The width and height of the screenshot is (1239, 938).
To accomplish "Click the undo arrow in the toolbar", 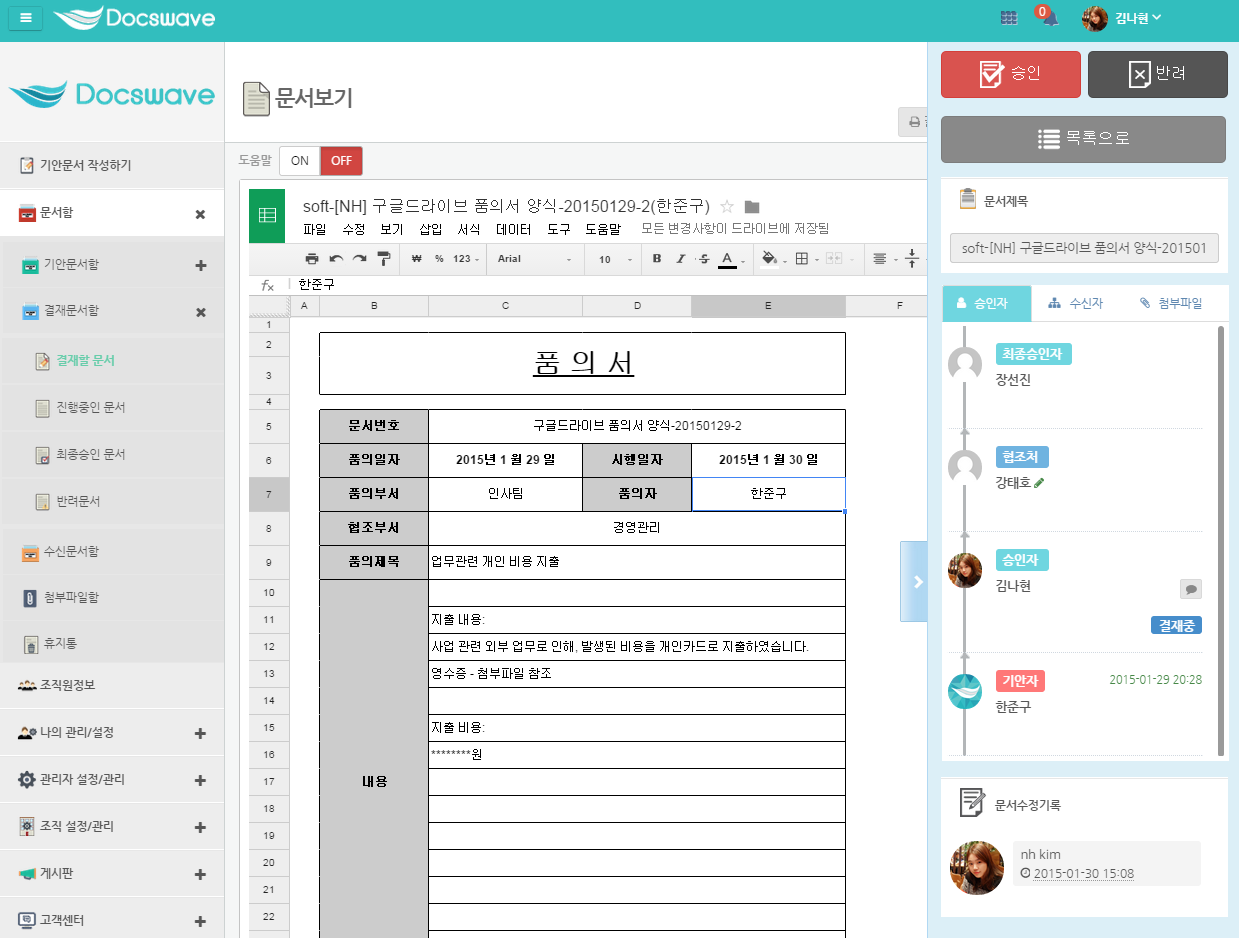I will tap(336, 259).
